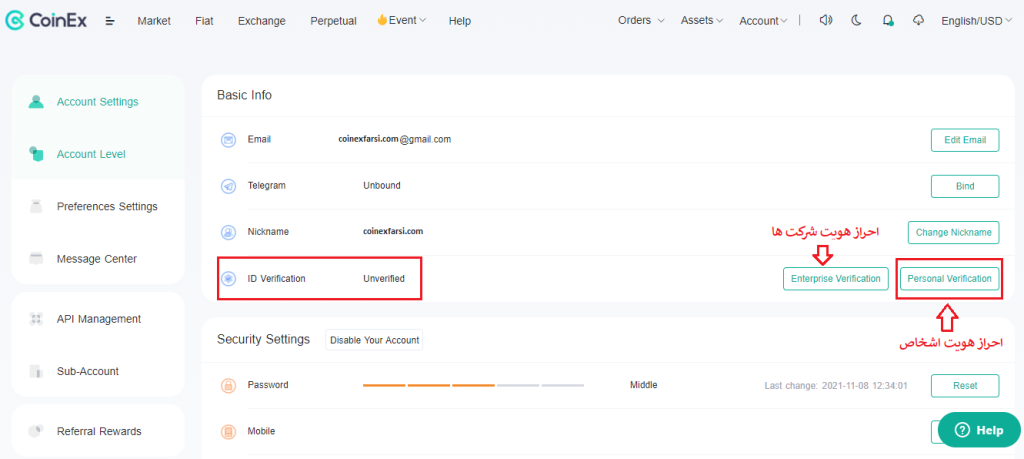
Task: Click the Account Settings person icon
Action: [36, 102]
